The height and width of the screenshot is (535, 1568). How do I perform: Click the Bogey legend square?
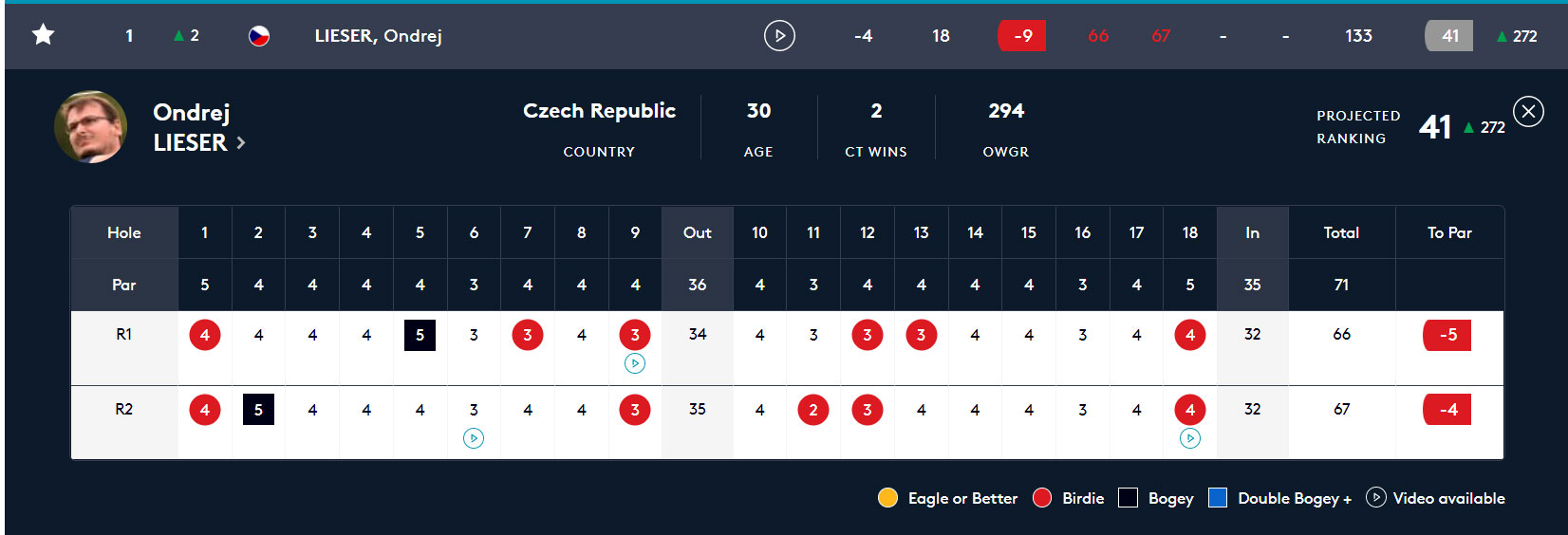1128,498
